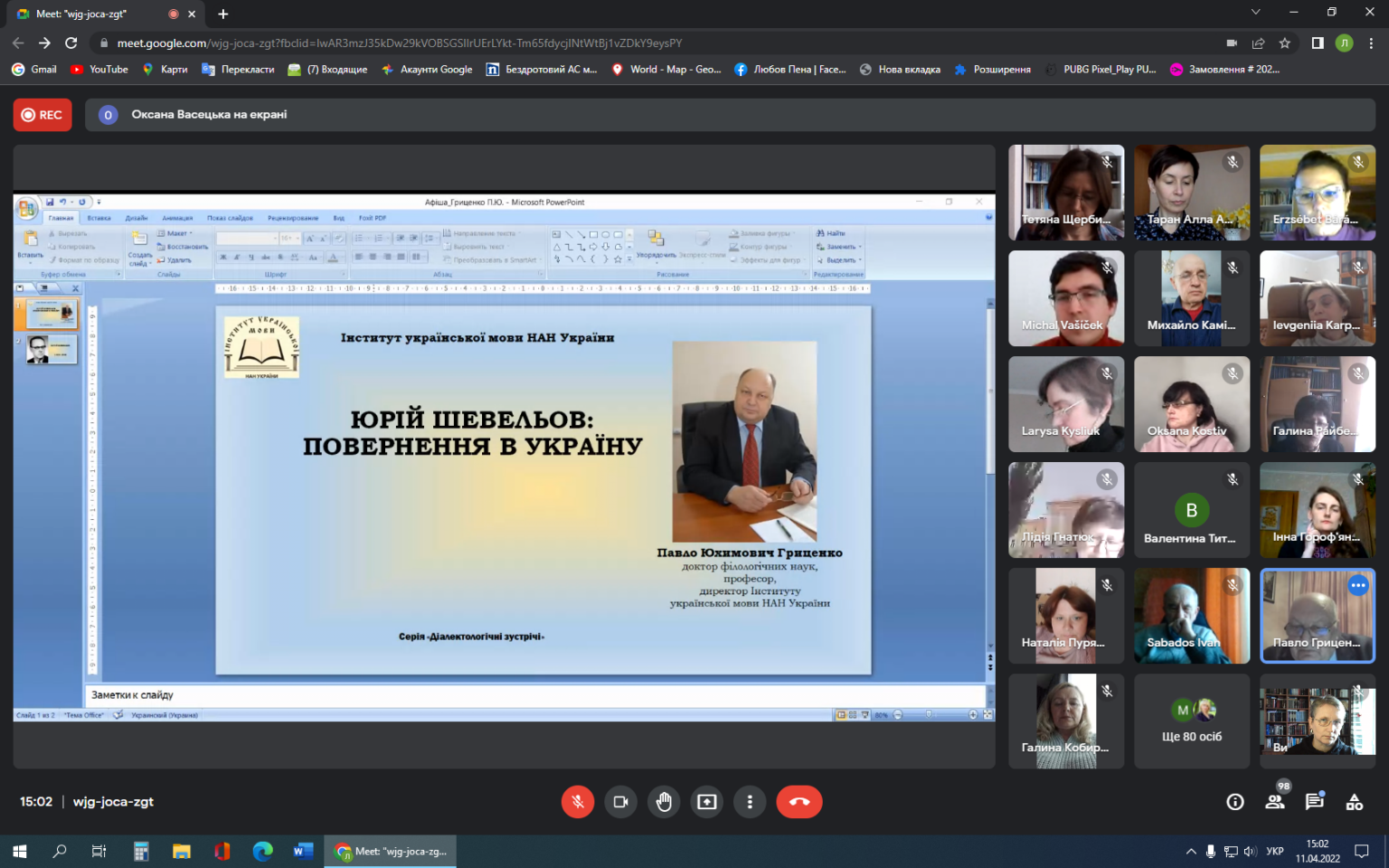Open Word from Windows taskbar
Screen dimensions: 1389x868
(x=303, y=851)
